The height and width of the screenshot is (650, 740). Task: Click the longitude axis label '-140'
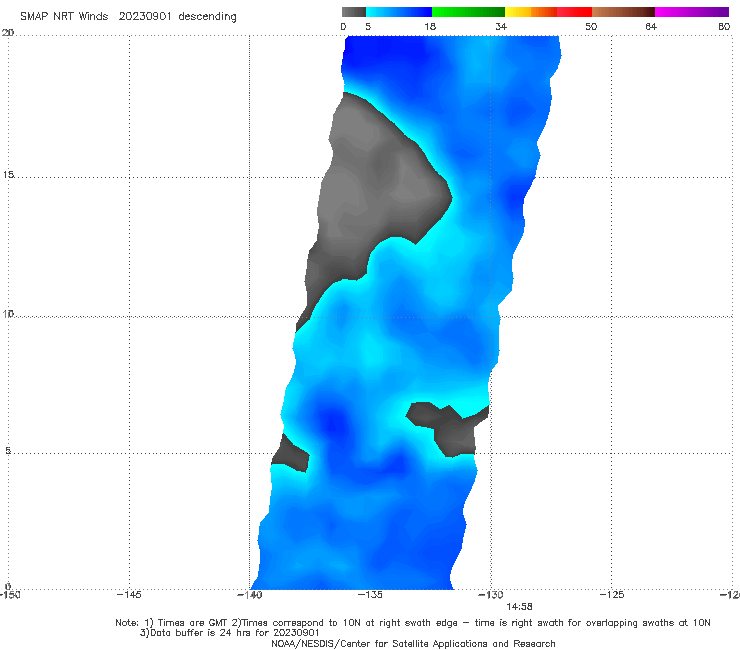[x=249, y=594]
